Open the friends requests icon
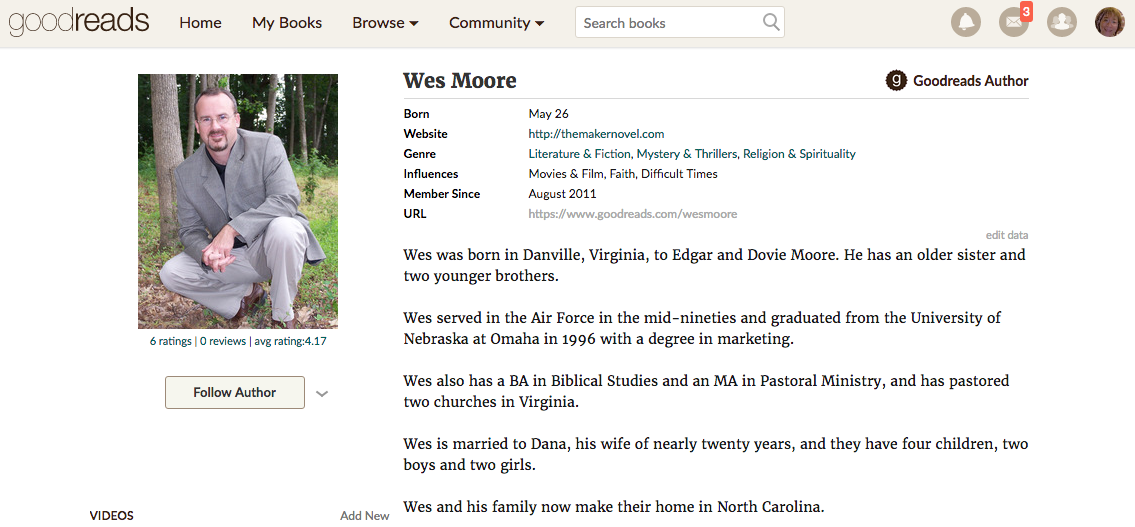Image resolution: width=1135 pixels, height=527 pixels. tap(1062, 22)
